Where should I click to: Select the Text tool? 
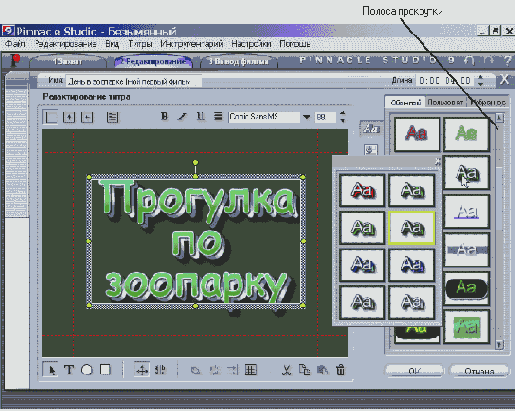[x=69, y=370]
